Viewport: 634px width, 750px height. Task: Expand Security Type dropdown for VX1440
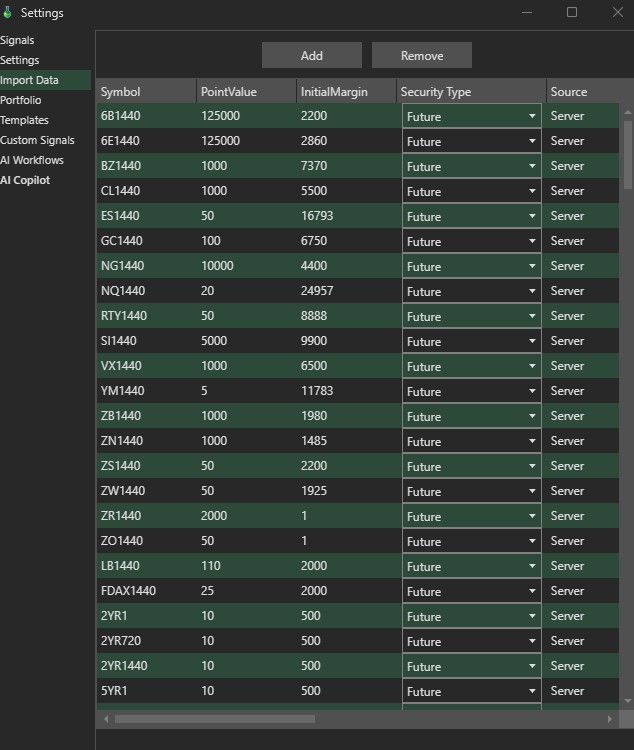pos(471,366)
